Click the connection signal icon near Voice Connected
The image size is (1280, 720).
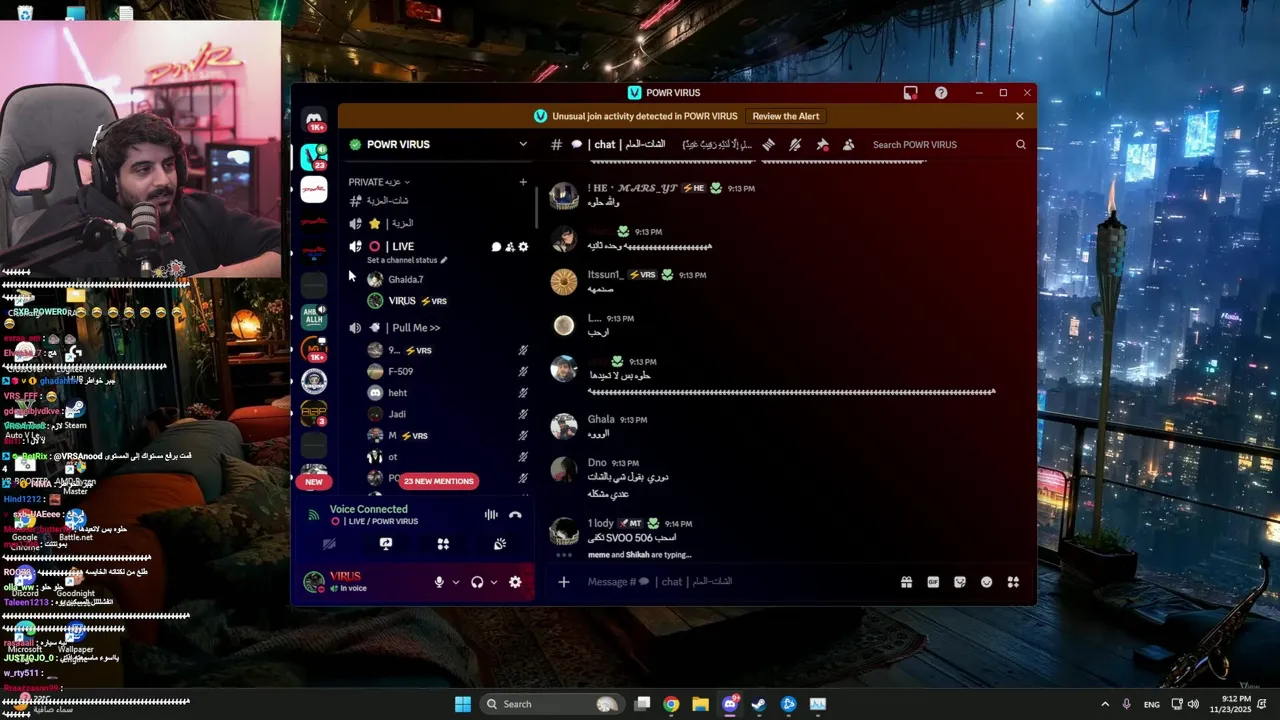[x=314, y=515]
